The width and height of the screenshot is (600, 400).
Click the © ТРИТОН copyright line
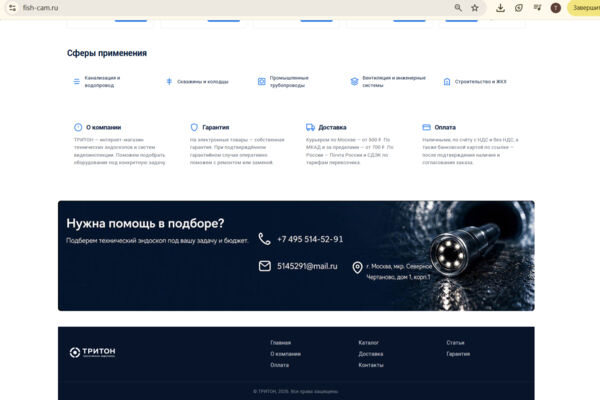295,391
